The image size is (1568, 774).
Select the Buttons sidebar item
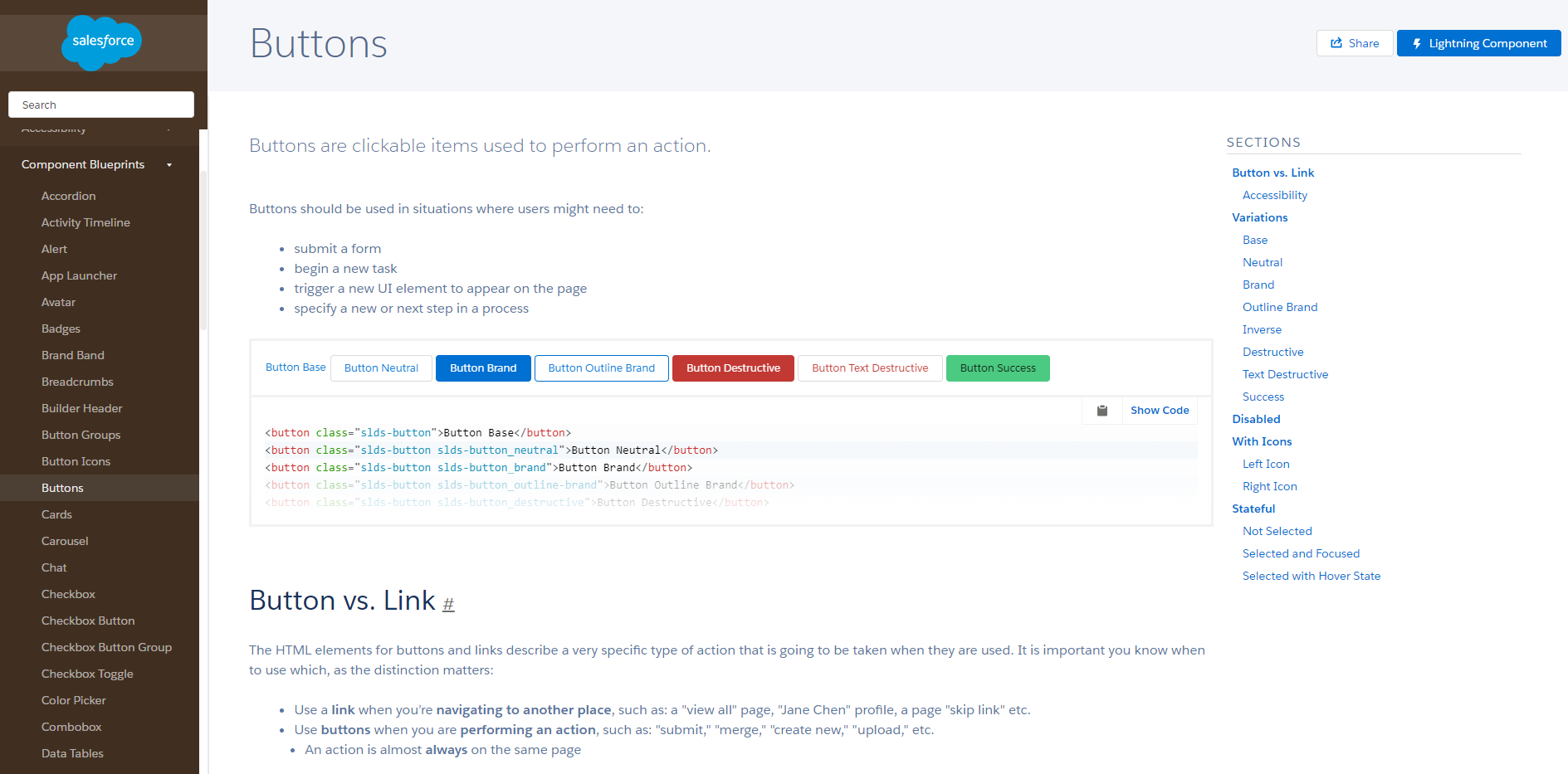[x=100, y=488]
